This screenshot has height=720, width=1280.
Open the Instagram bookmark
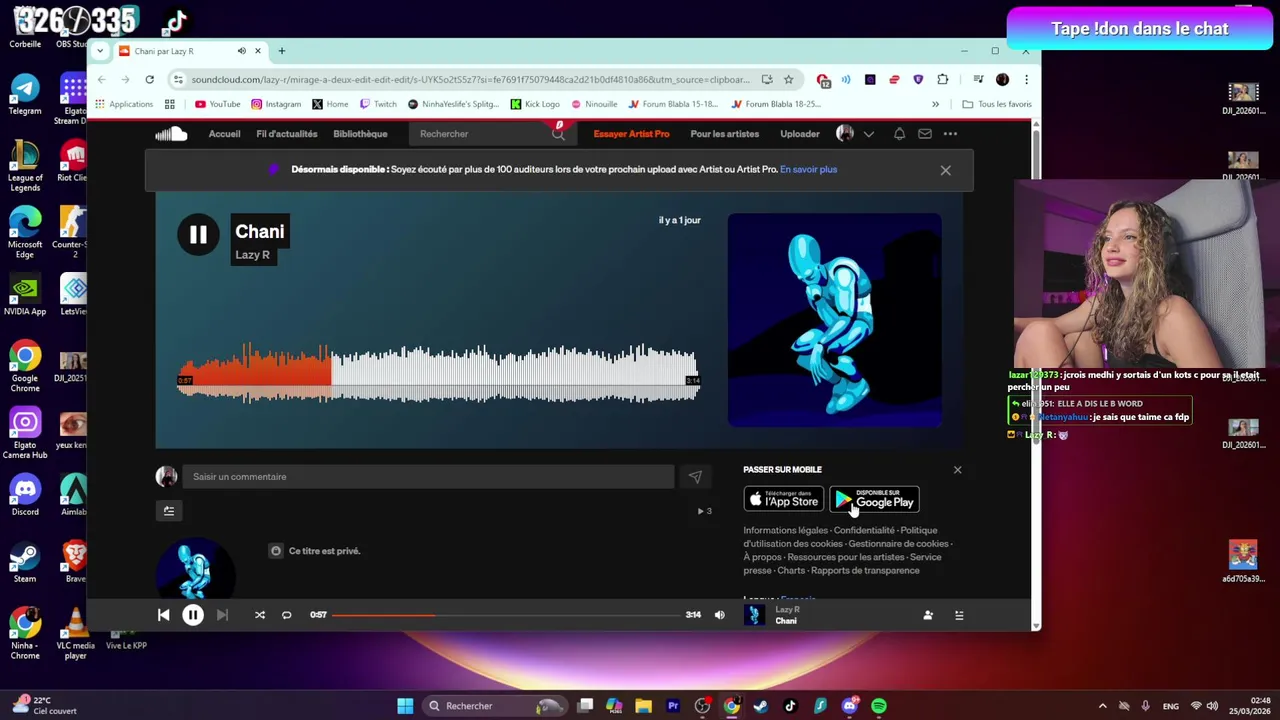pyautogui.click(x=276, y=104)
